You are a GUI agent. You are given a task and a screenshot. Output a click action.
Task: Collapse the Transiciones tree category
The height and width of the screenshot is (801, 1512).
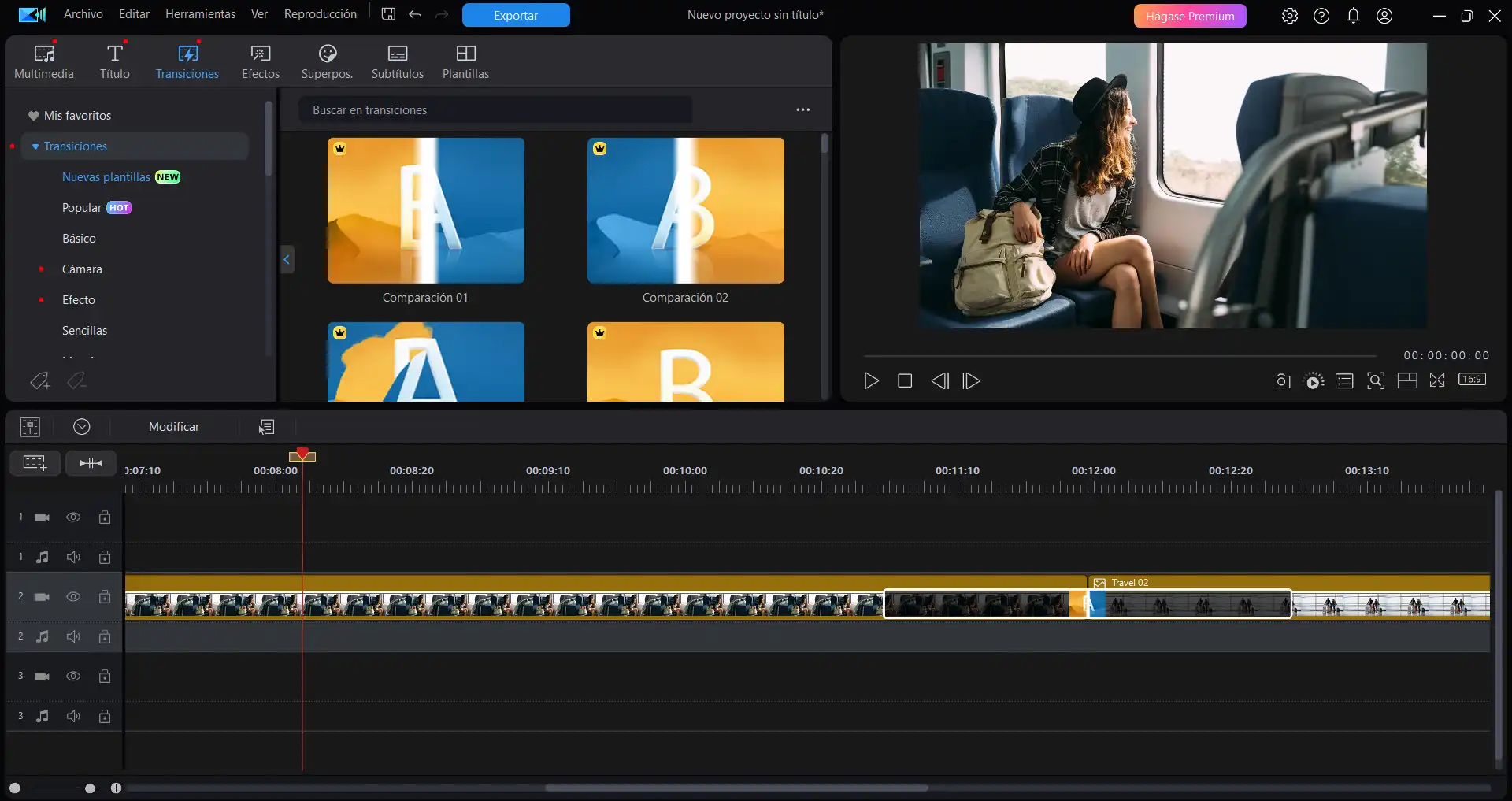click(x=35, y=146)
